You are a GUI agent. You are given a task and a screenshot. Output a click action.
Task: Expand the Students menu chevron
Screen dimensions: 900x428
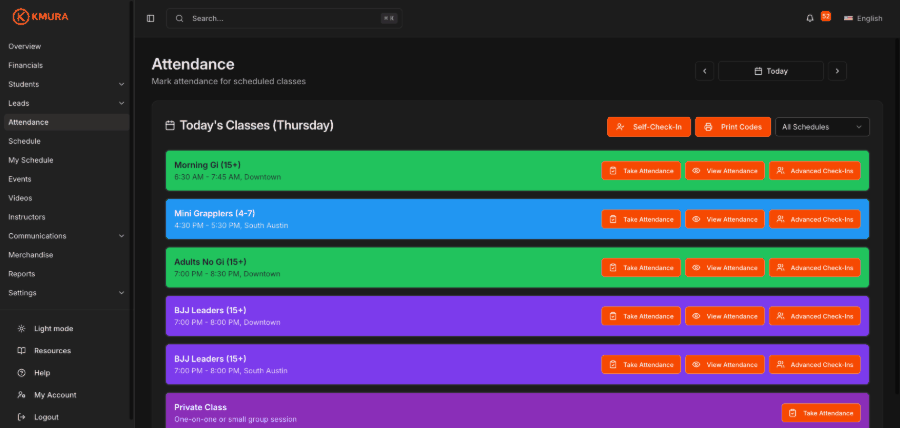click(121, 84)
